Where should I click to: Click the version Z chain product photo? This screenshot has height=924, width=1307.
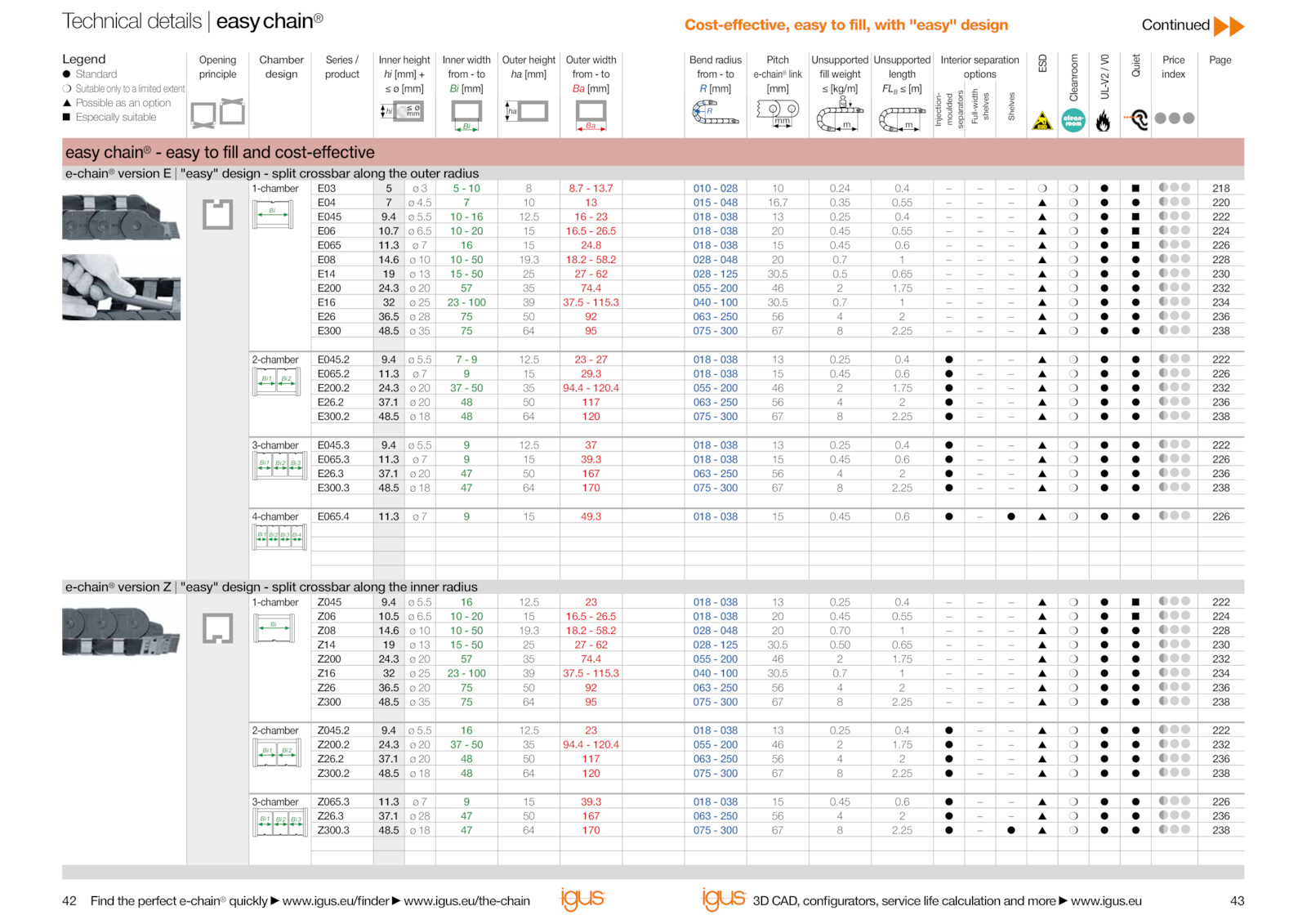coord(121,632)
